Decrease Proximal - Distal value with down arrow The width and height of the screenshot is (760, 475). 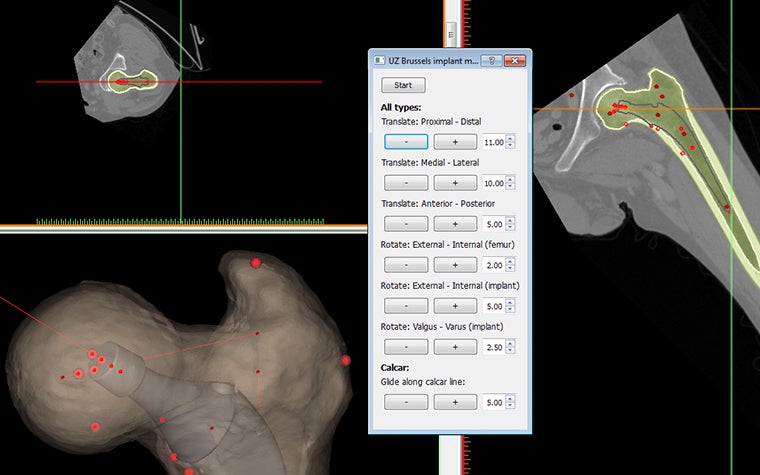click(x=510, y=145)
